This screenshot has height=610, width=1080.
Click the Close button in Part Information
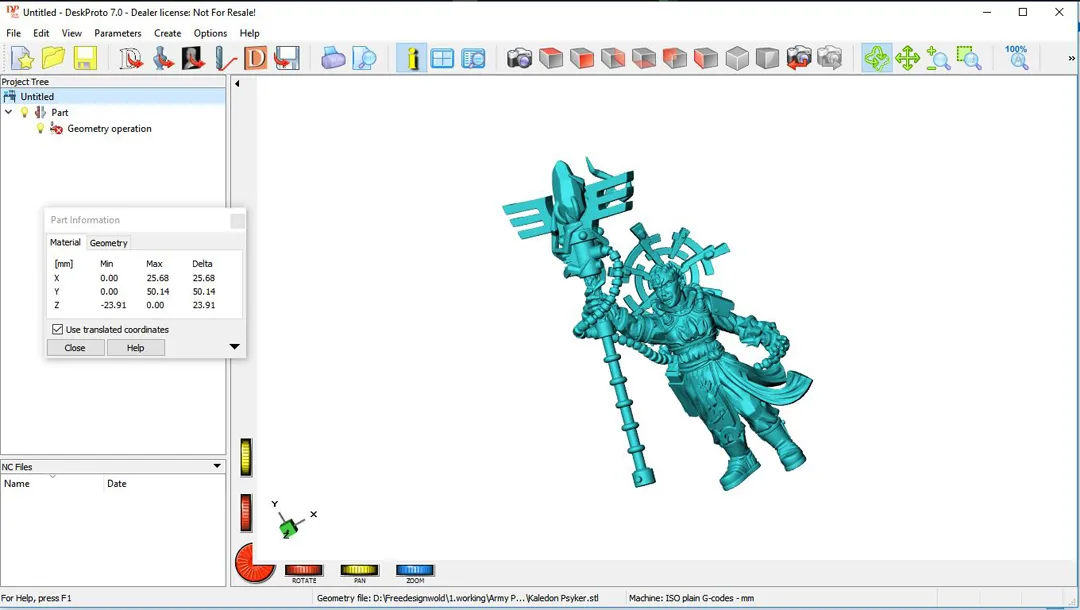pos(75,348)
